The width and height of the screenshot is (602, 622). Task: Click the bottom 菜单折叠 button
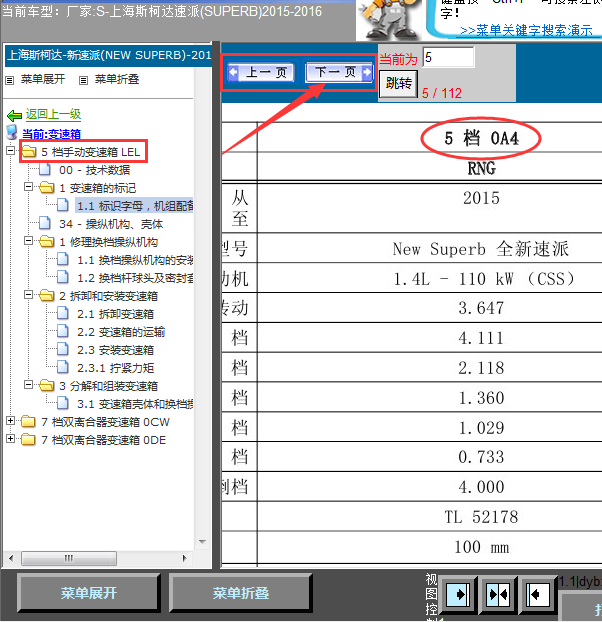click(x=241, y=593)
